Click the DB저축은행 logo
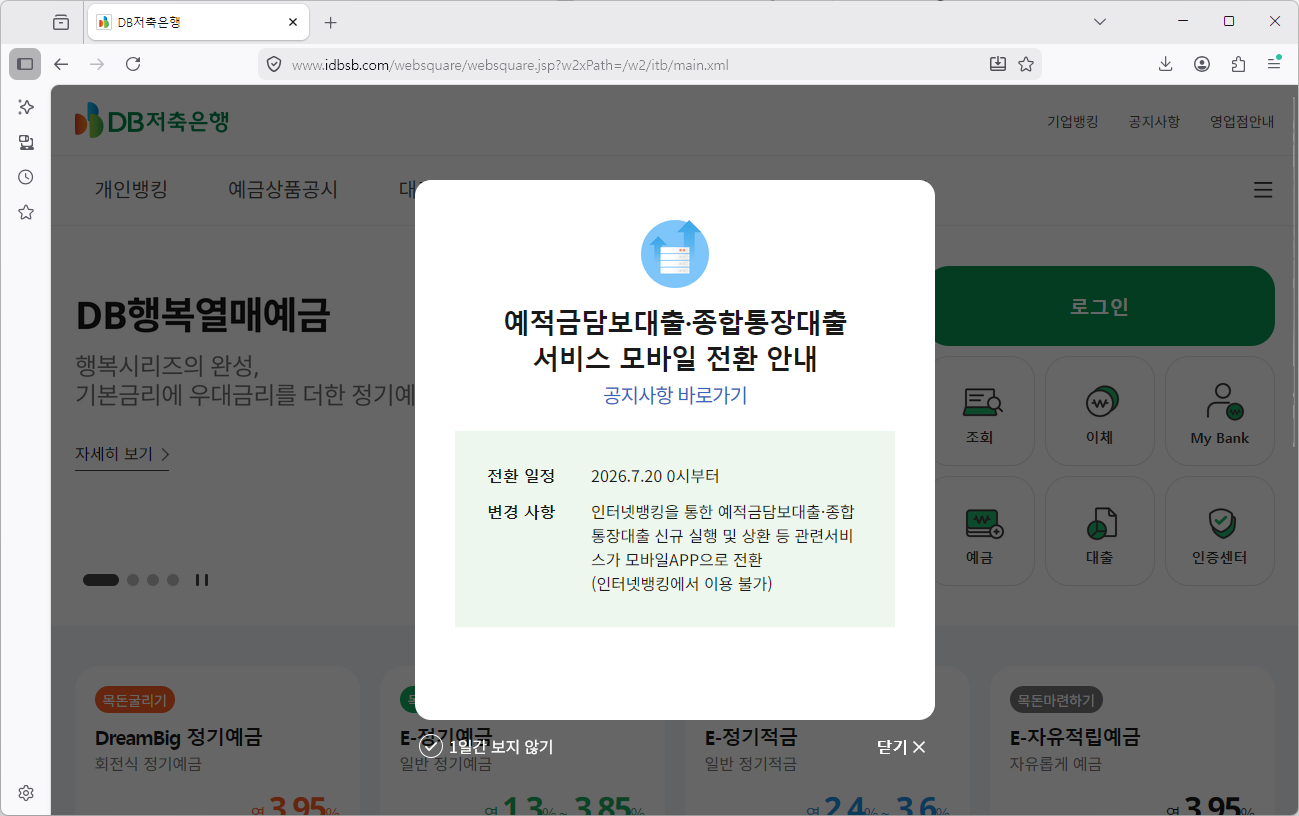Viewport: 1299px width, 816px height. (x=152, y=121)
